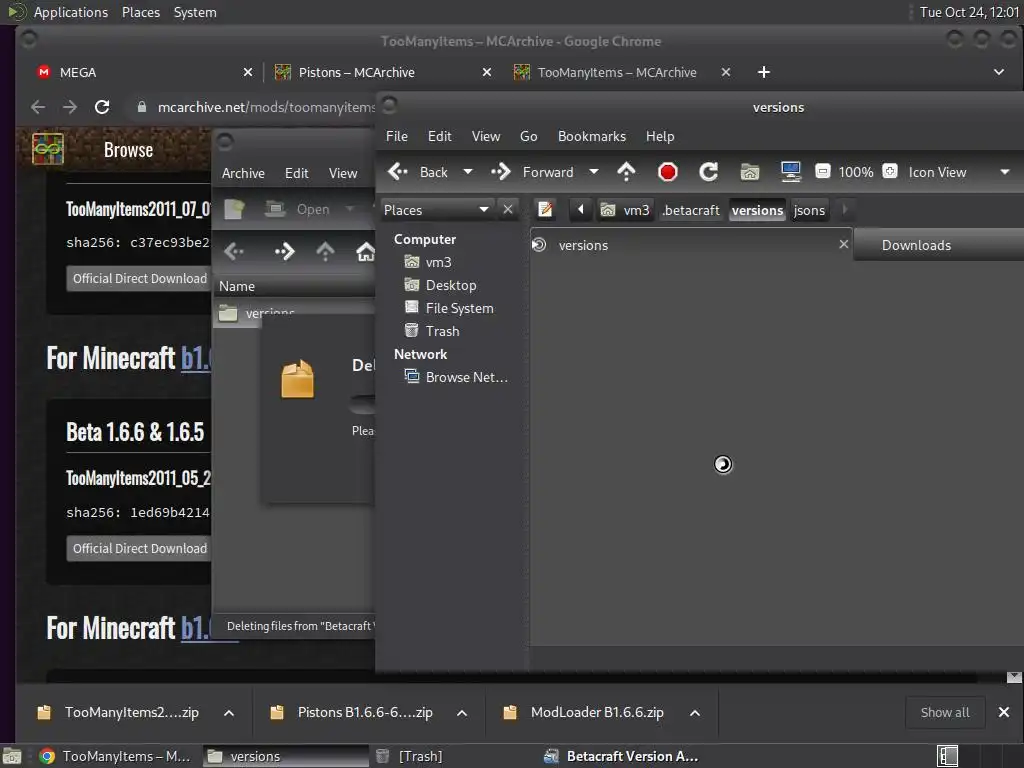Close the versions file manager tab
This screenshot has height=768, width=1024.
coord(843,244)
